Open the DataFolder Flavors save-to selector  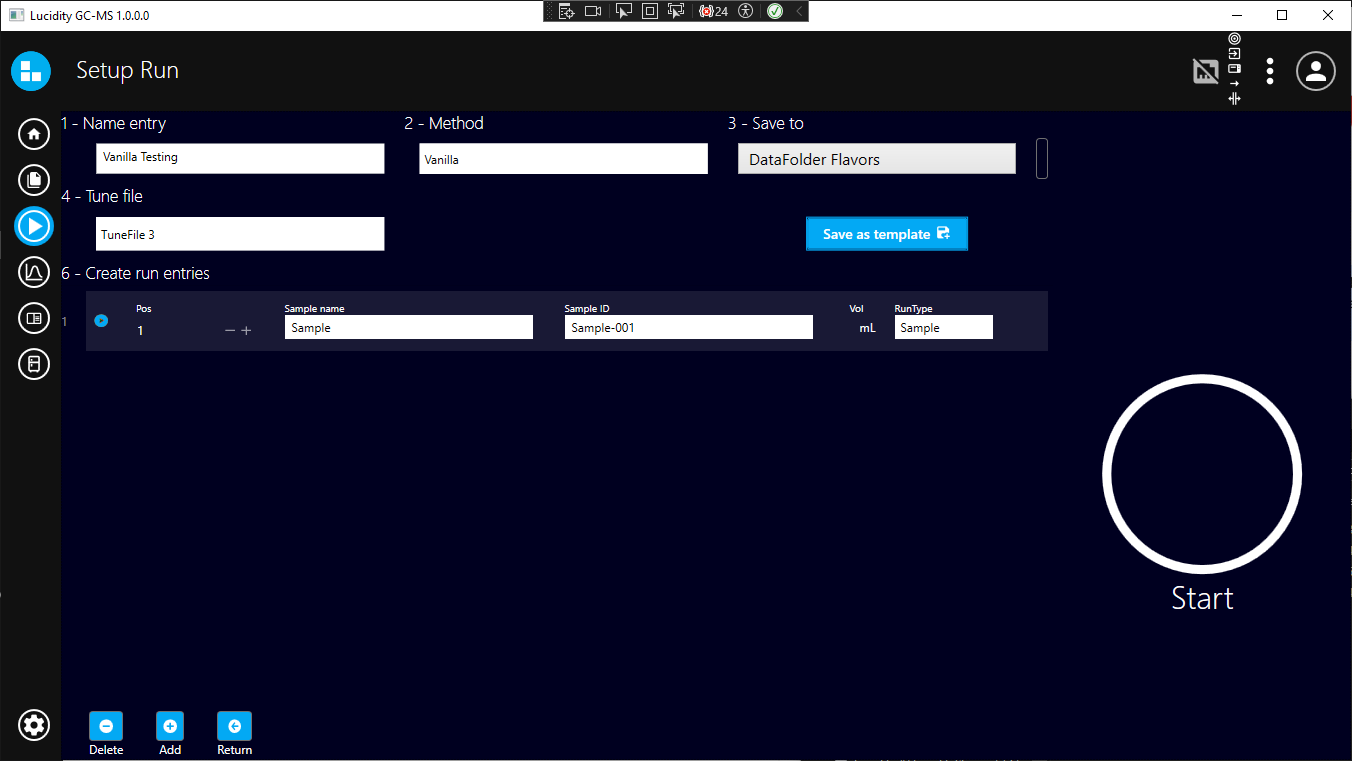876,159
